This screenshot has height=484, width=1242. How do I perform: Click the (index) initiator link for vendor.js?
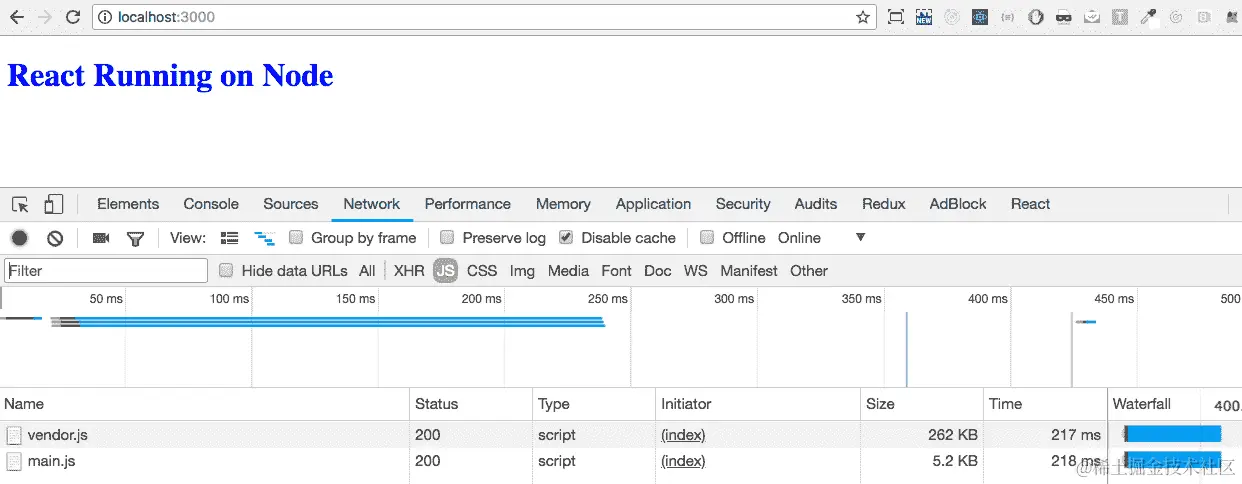click(683, 435)
